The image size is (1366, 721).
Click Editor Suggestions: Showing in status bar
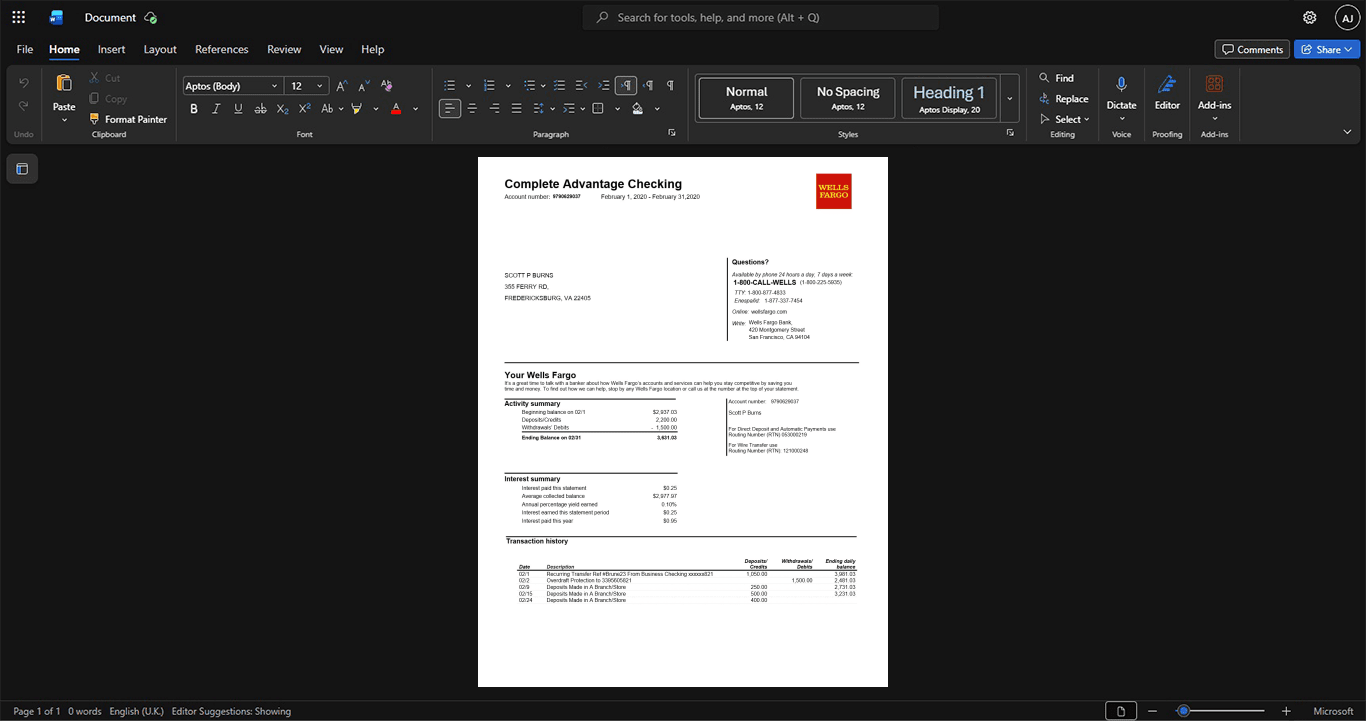pyautogui.click(x=231, y=711)
